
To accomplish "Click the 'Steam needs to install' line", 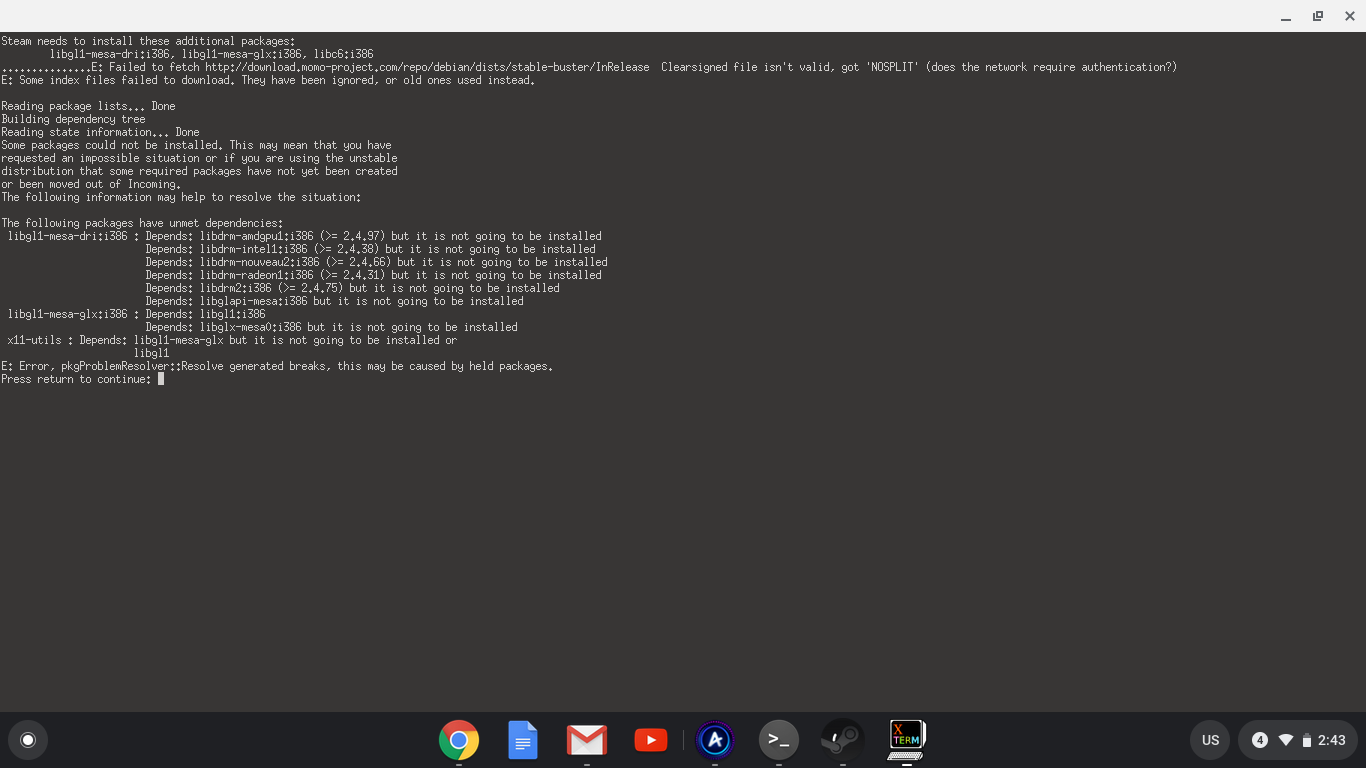I will click(148, 41).
